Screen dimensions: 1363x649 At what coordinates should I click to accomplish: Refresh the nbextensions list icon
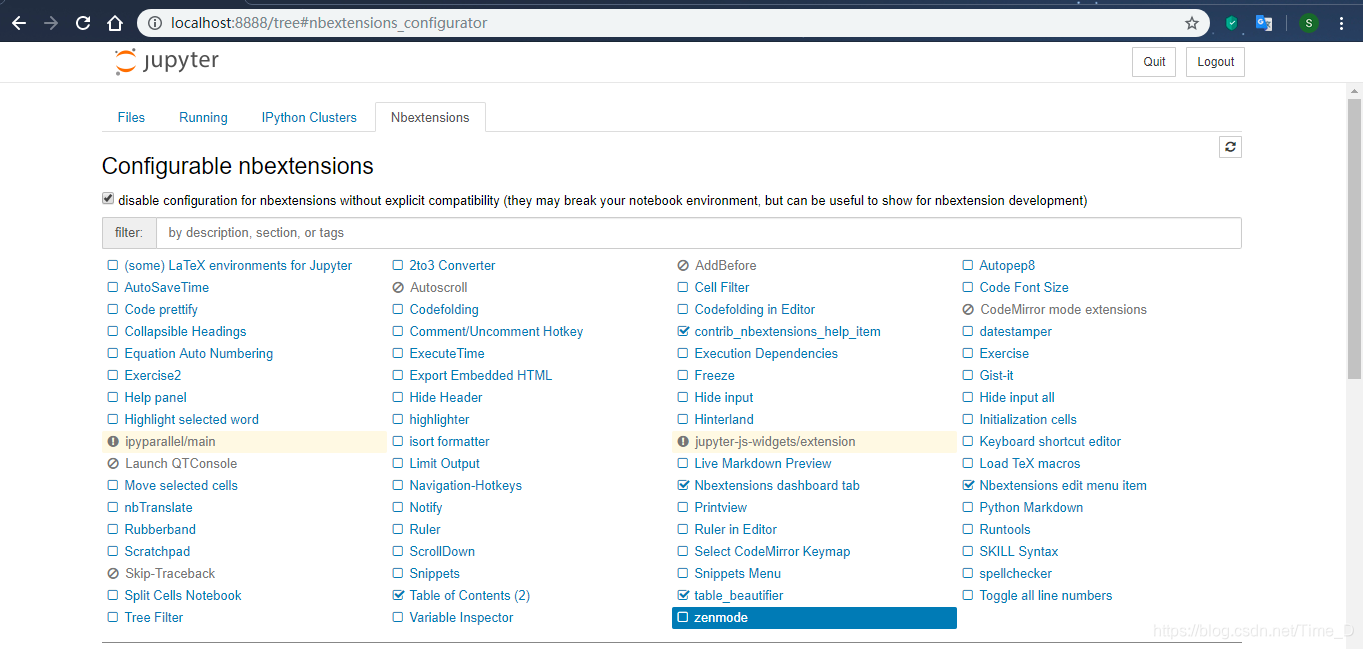(1231, 147)
